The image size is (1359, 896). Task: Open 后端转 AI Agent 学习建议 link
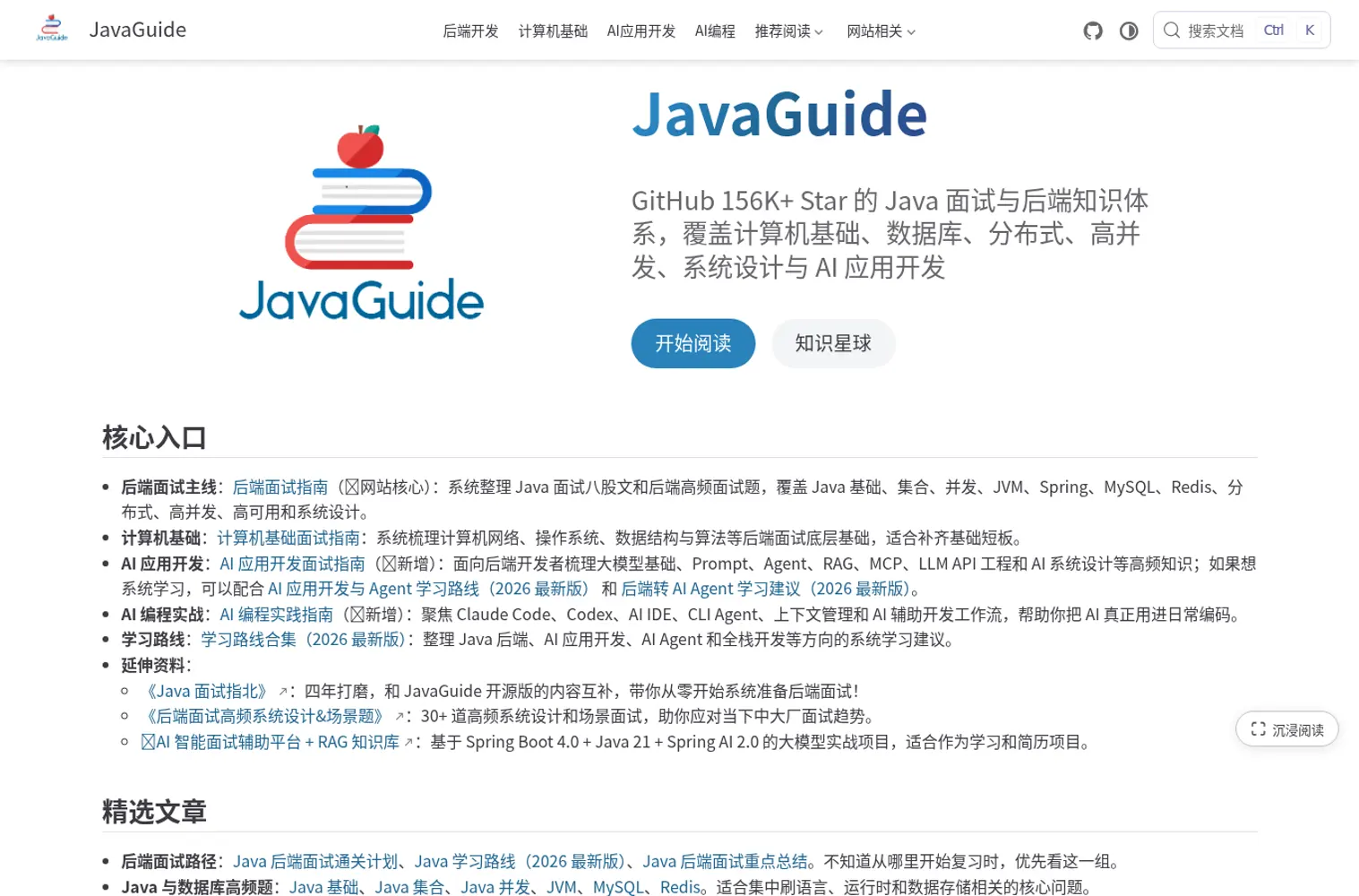(x=765, y=590)
